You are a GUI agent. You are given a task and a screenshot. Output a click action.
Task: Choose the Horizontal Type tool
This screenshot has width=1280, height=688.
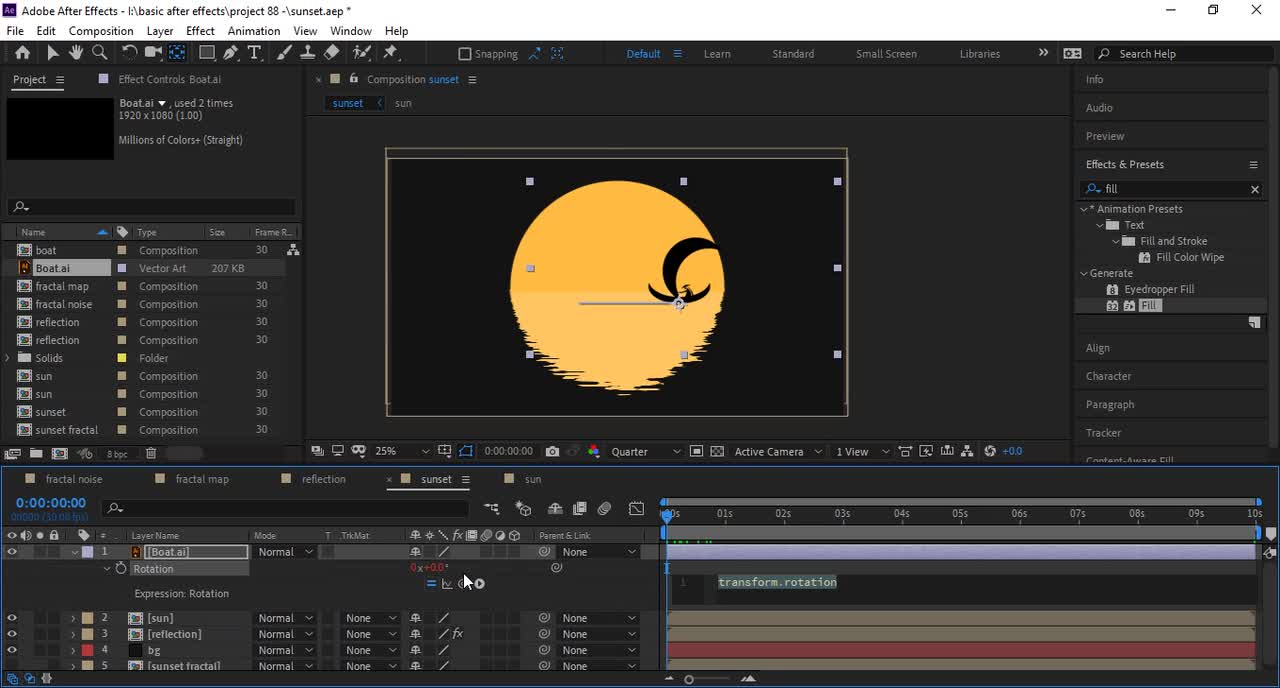(254, 53)
